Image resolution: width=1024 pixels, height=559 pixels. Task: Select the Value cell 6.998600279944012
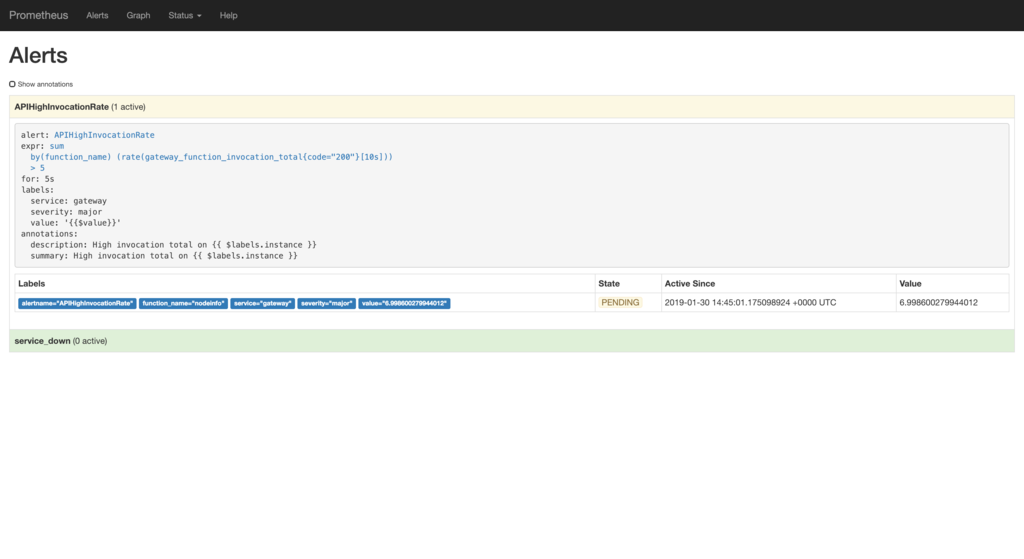pyautogui.click(x=938, y=302)
